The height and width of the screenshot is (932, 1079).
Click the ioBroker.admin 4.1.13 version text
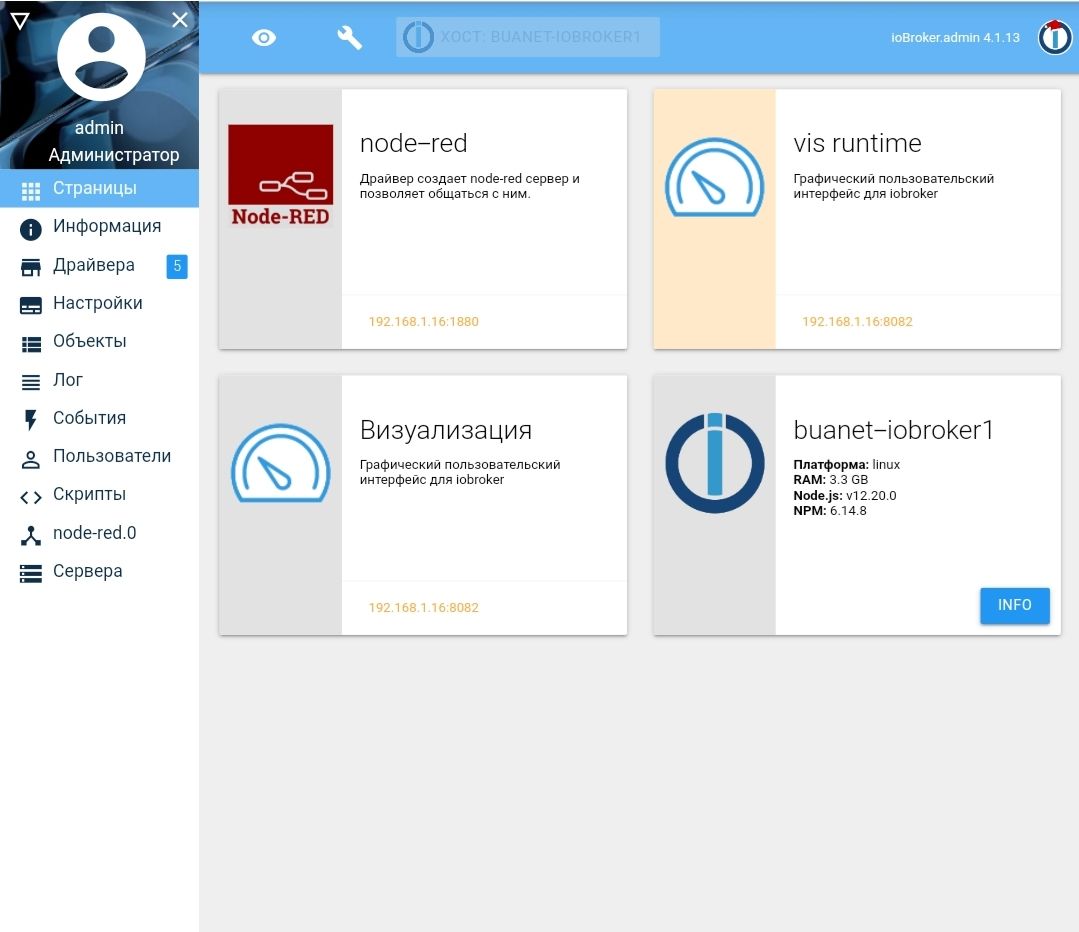[955, 37]
